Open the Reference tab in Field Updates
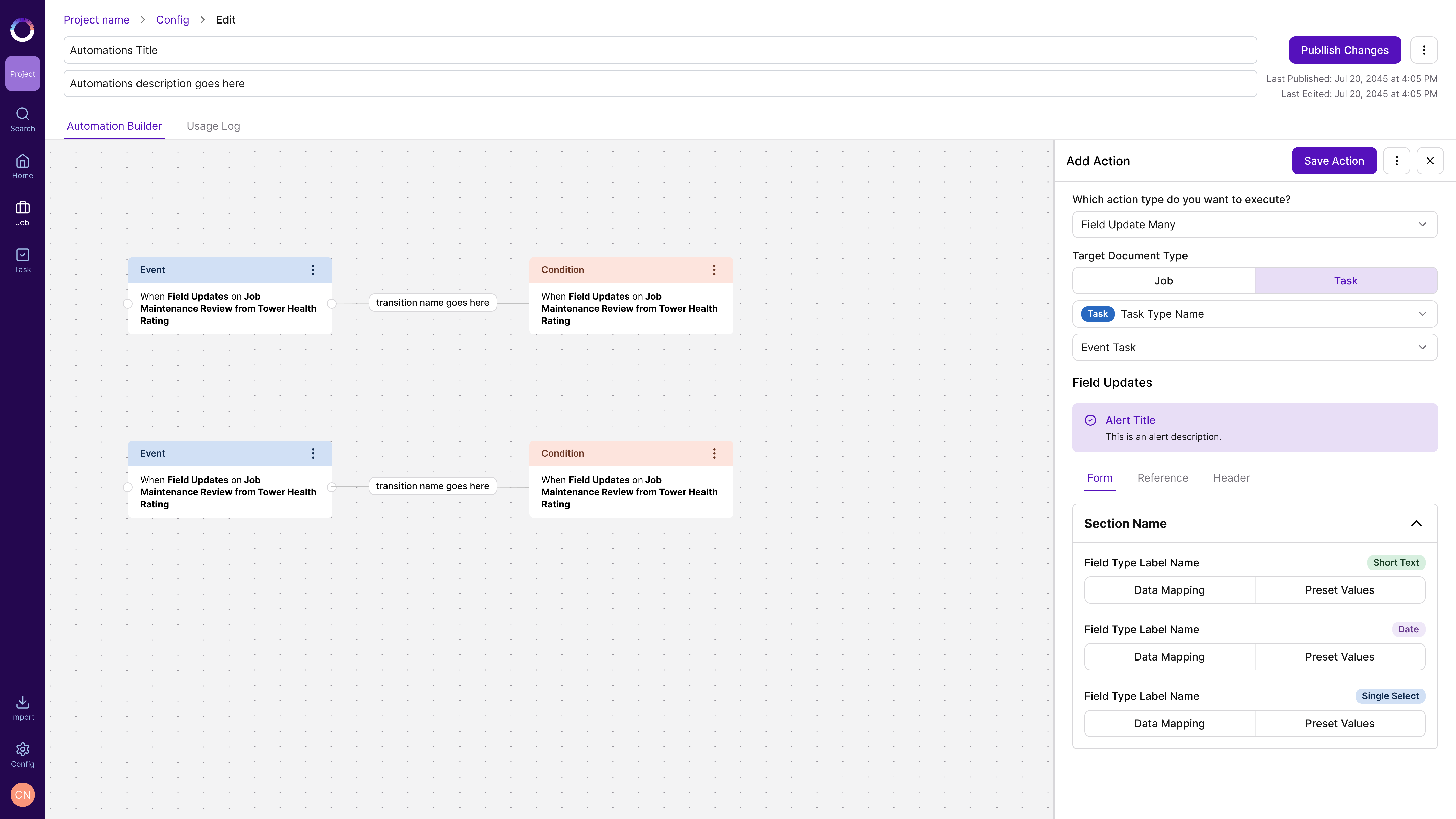The height and width of the screenshot is (819, 1456). pos(1163,478)
